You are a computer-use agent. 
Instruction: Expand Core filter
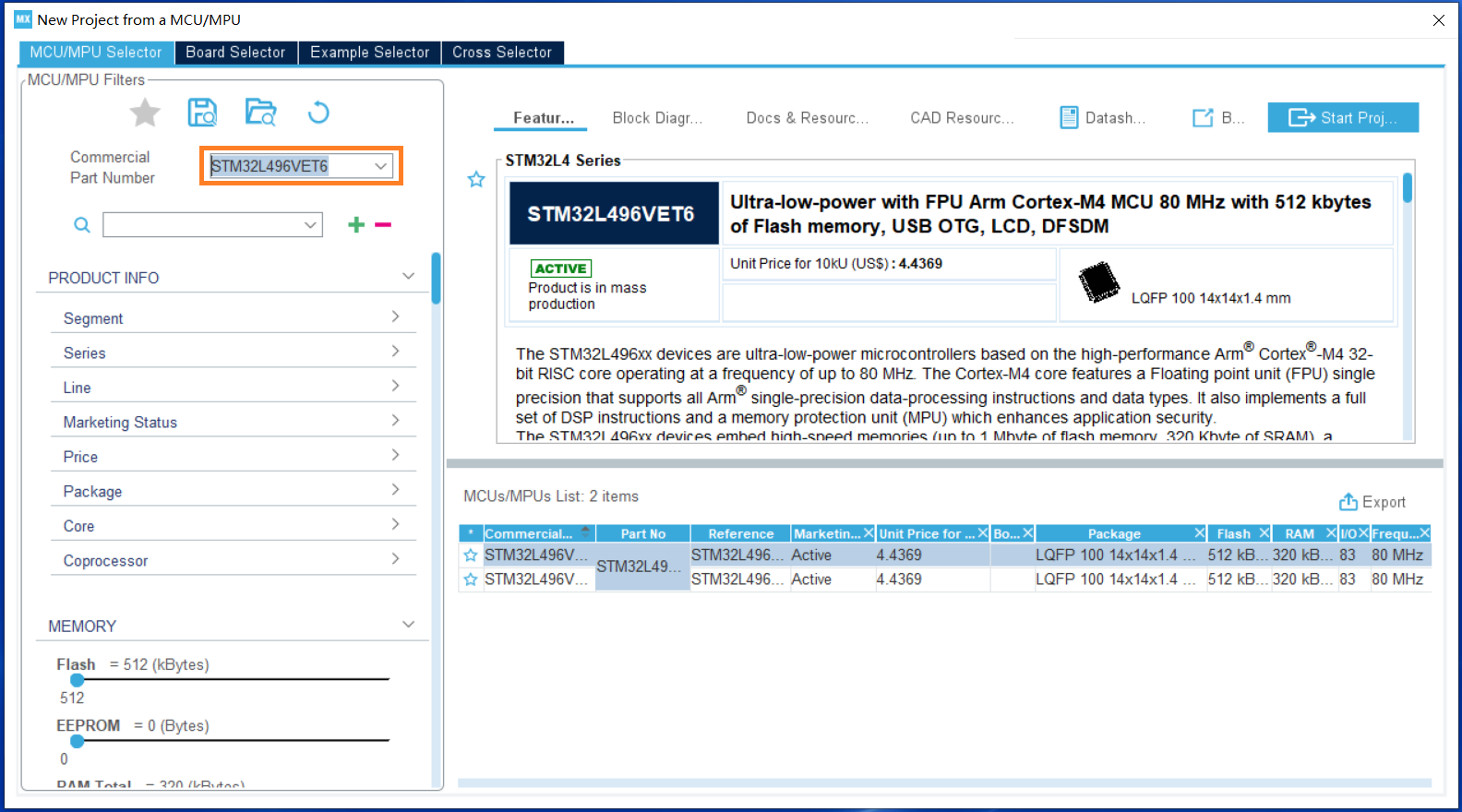(395, 524)
